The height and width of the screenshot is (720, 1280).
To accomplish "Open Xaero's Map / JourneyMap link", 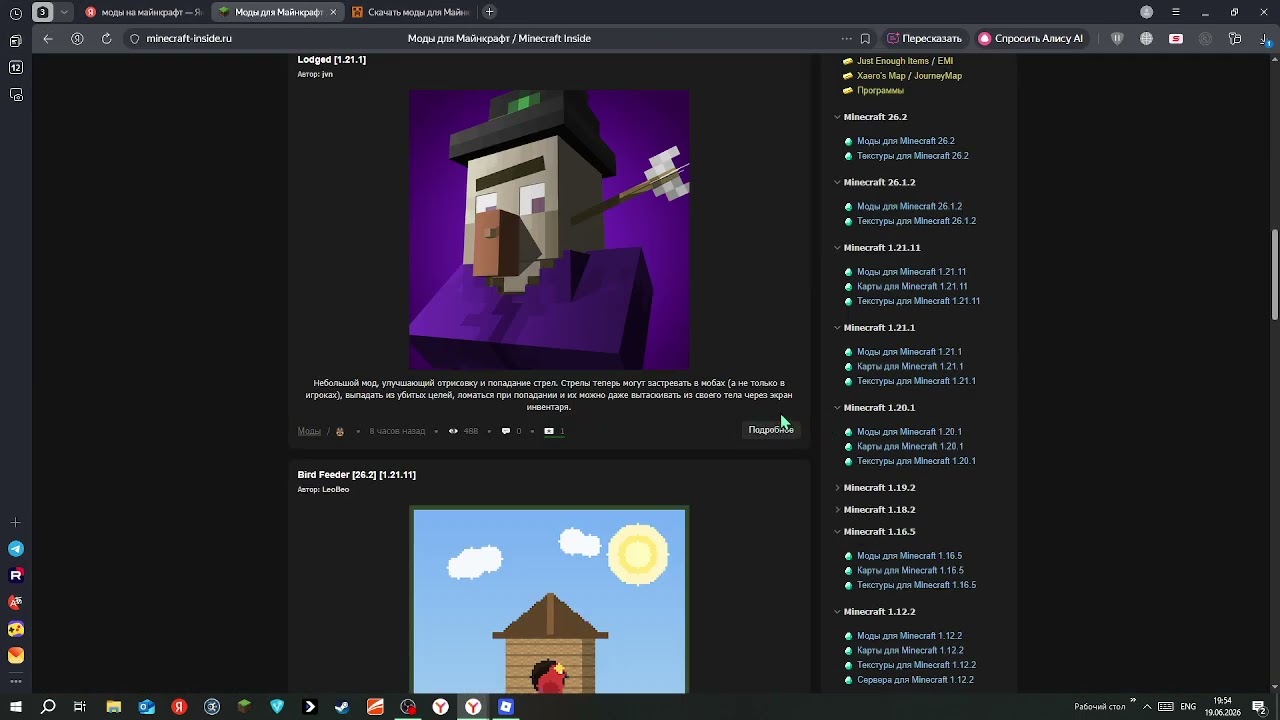I will point(909,76).
